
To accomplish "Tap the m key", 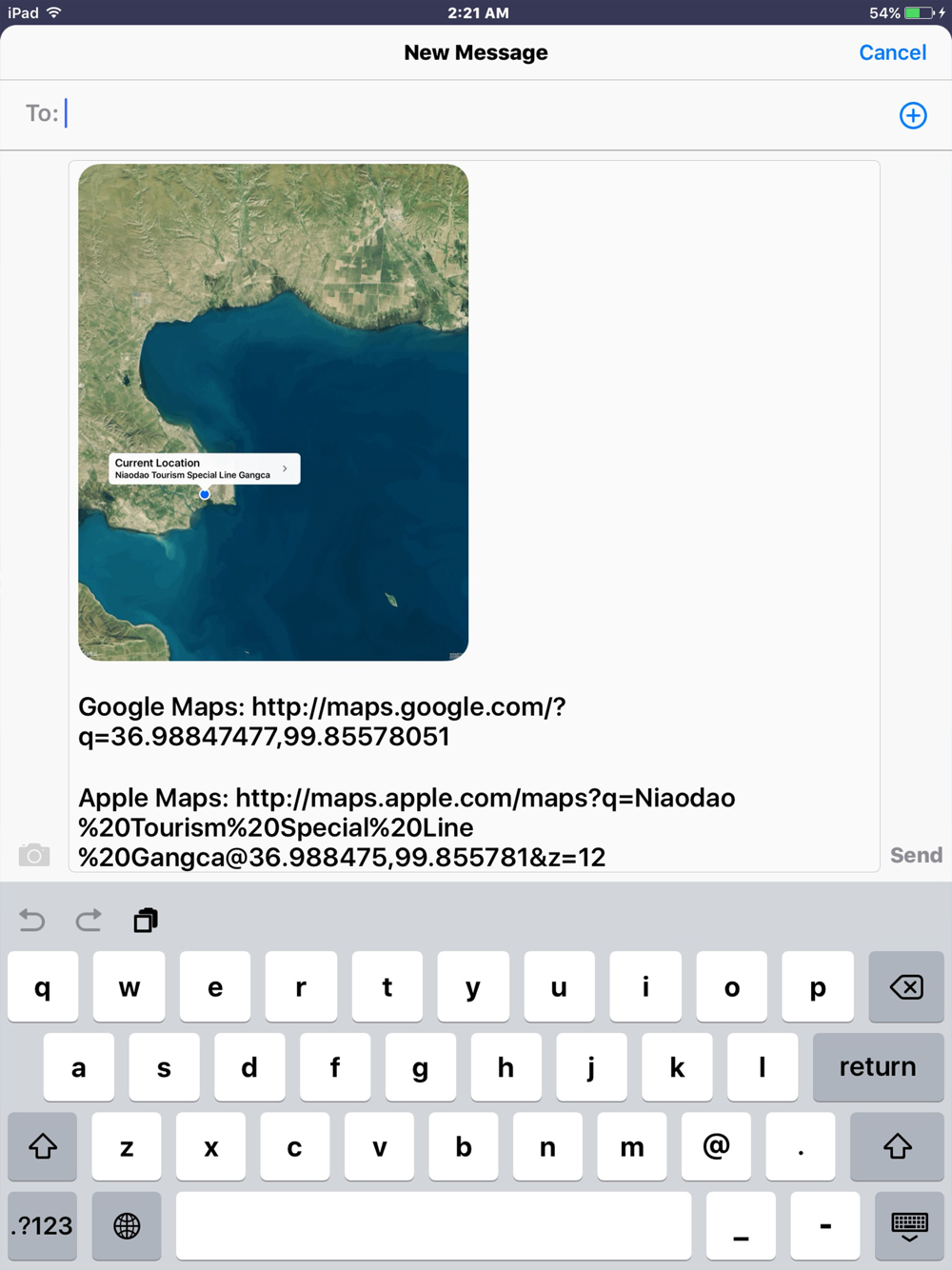I will tap(632, 1147).
